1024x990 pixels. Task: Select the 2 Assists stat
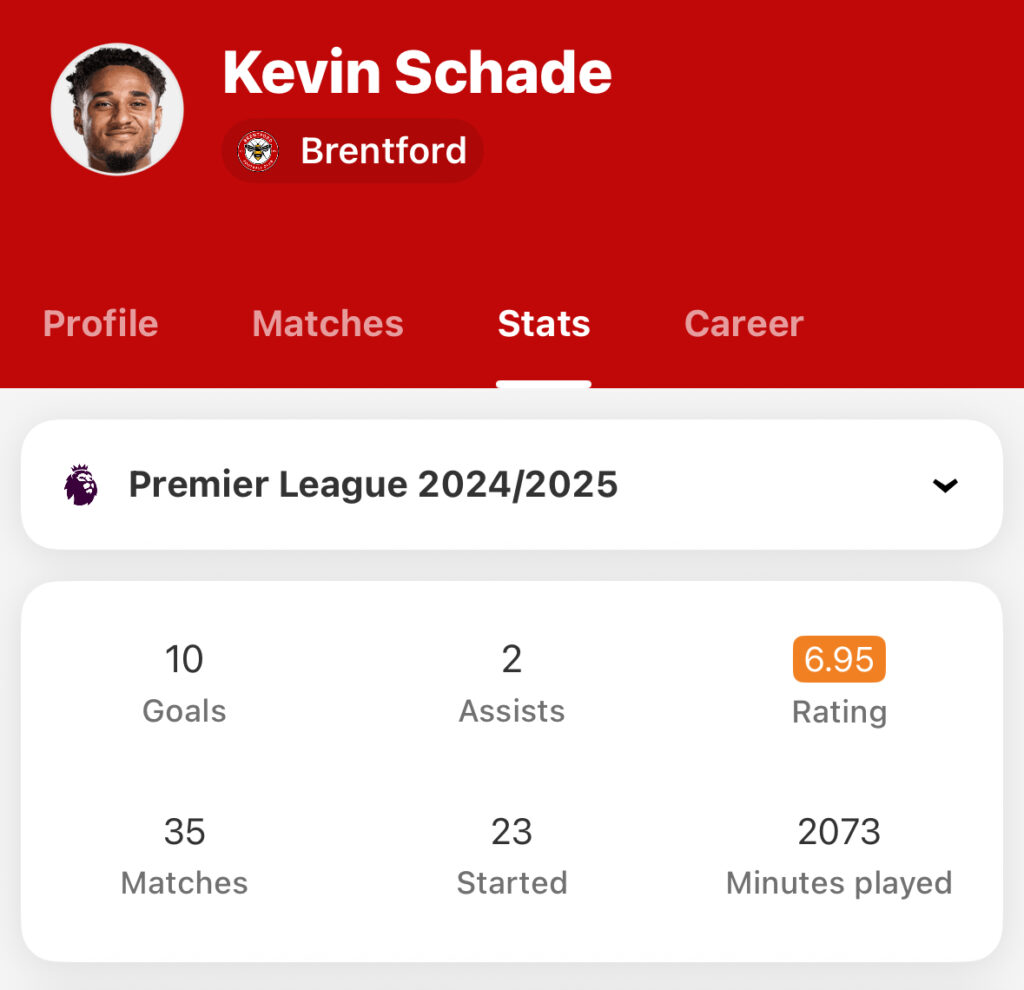click(512, 684)
